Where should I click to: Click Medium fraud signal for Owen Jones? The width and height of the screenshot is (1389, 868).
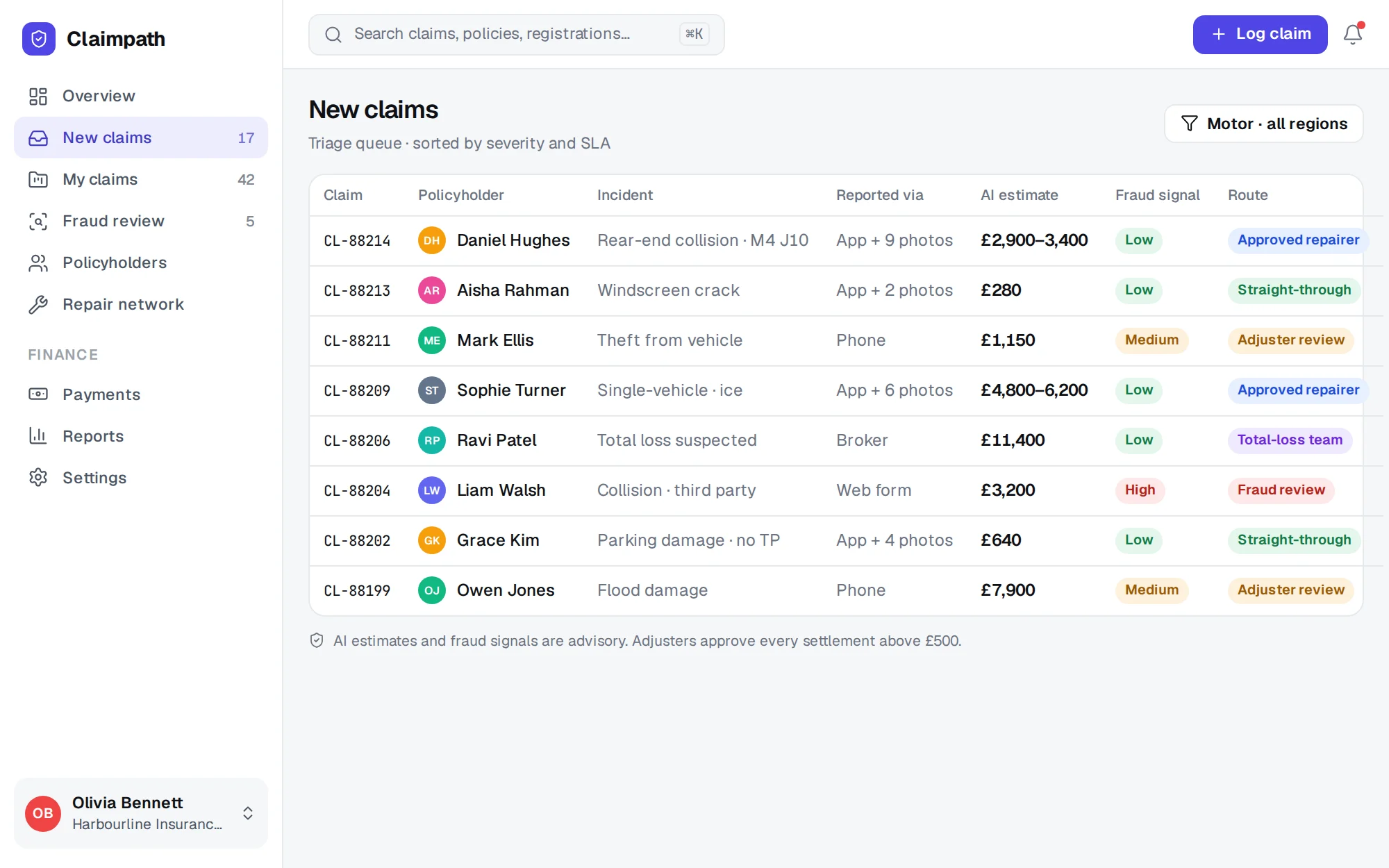[1151, 590]
